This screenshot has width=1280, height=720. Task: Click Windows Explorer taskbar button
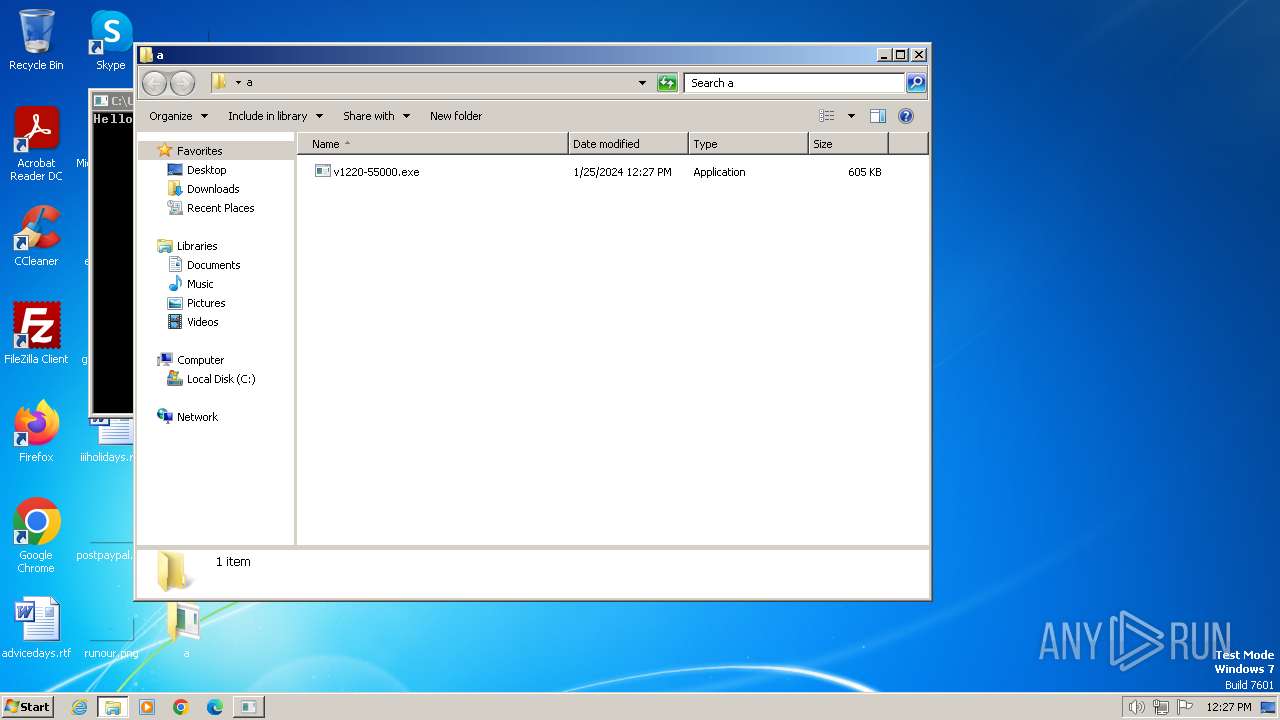click(x=113, y=707)
